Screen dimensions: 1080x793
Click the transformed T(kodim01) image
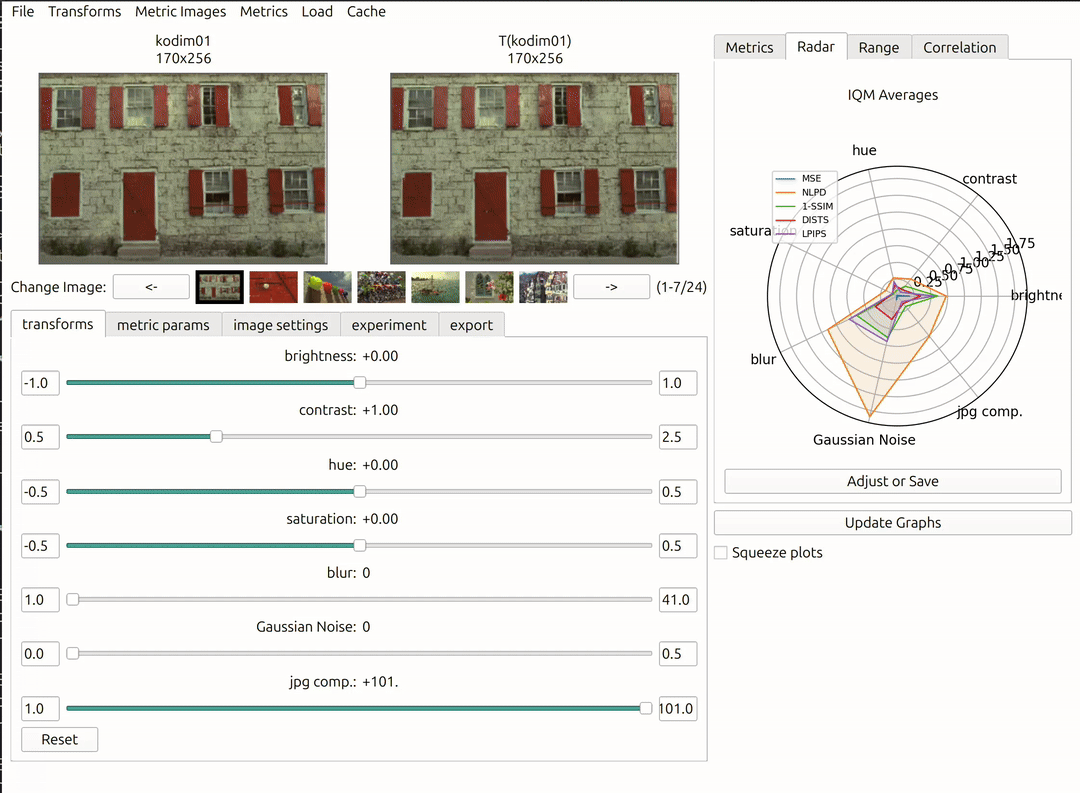[534, 169]
